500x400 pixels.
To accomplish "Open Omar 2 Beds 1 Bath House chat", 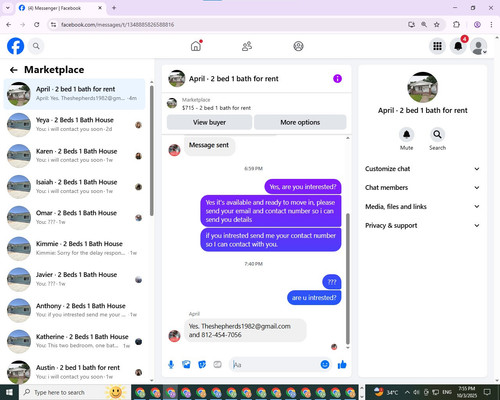I will pyautogui.click(x=75, y=217).
